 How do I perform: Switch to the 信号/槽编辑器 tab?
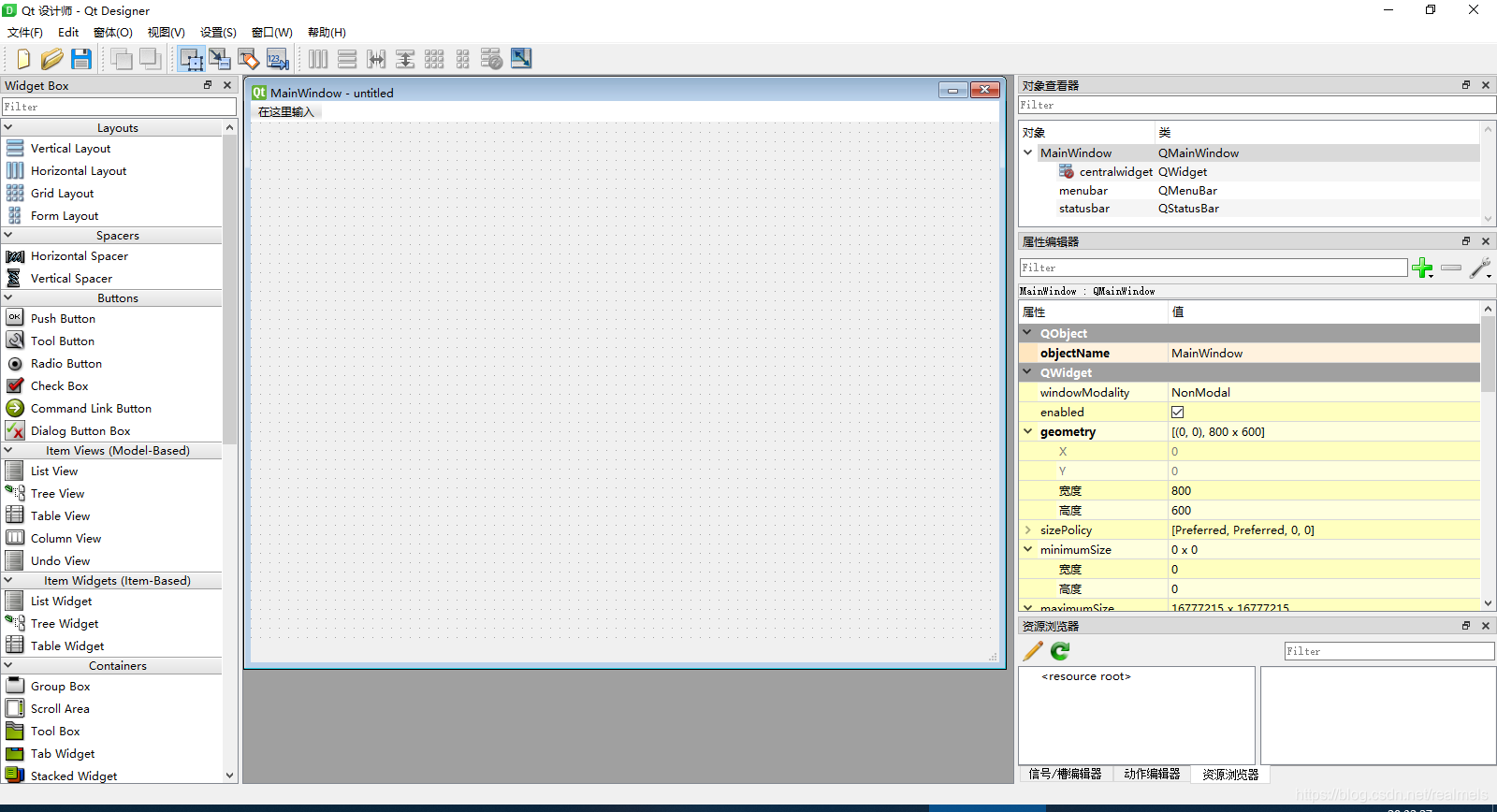coord(1065,774)
